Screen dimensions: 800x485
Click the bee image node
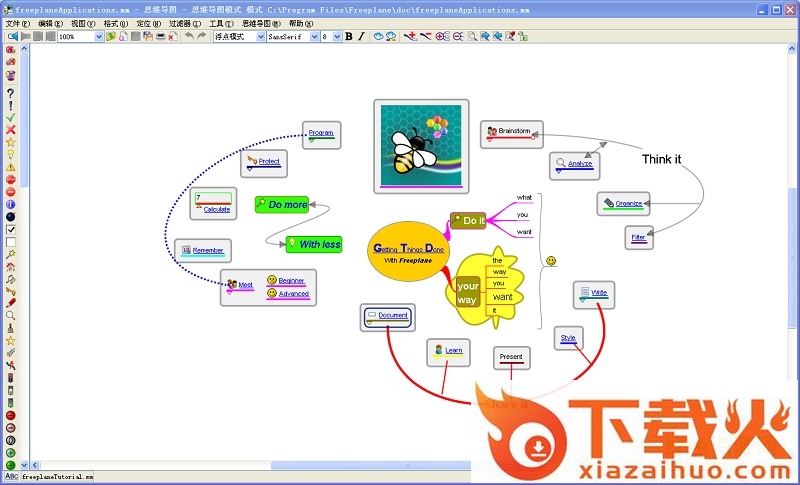tap(421, 145)
